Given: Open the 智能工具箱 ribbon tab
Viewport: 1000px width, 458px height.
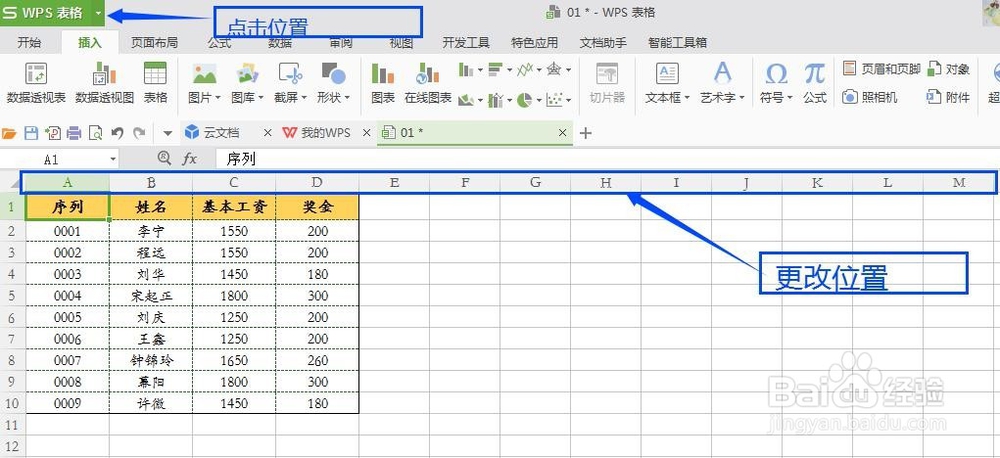Looking at the screenshot, I should [x=677, y=43].
